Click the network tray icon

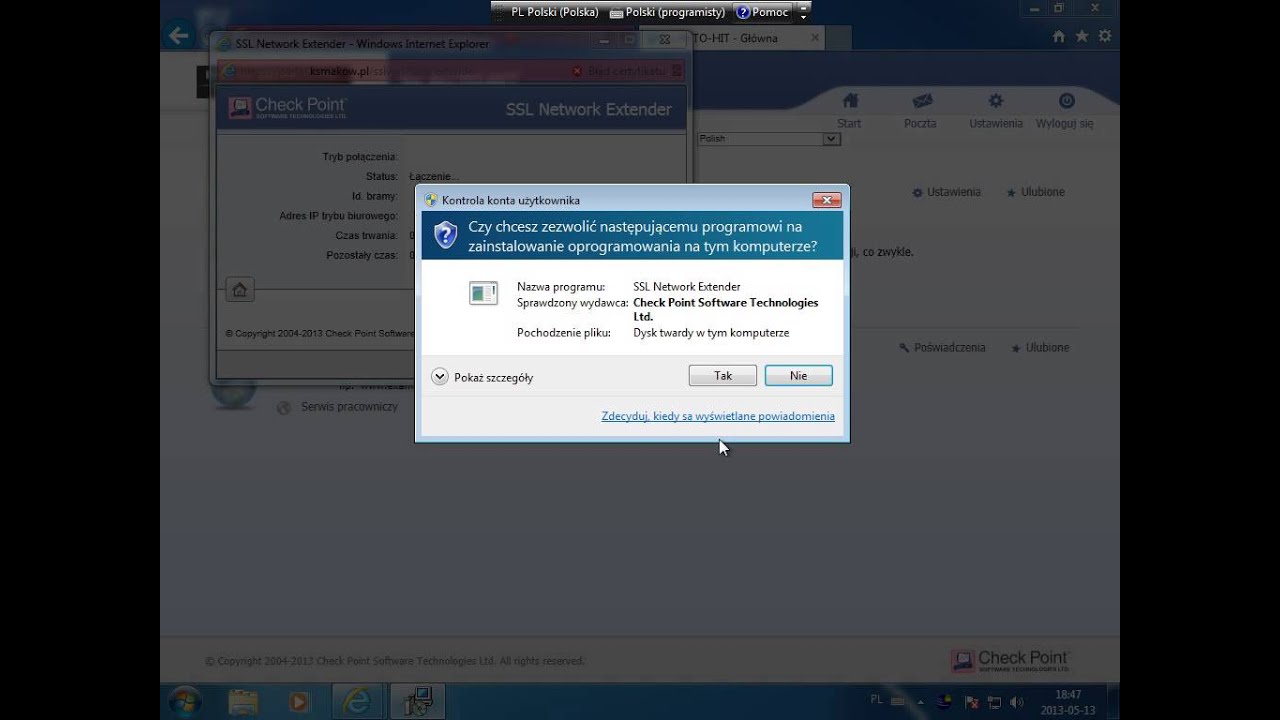click(995, 703)
